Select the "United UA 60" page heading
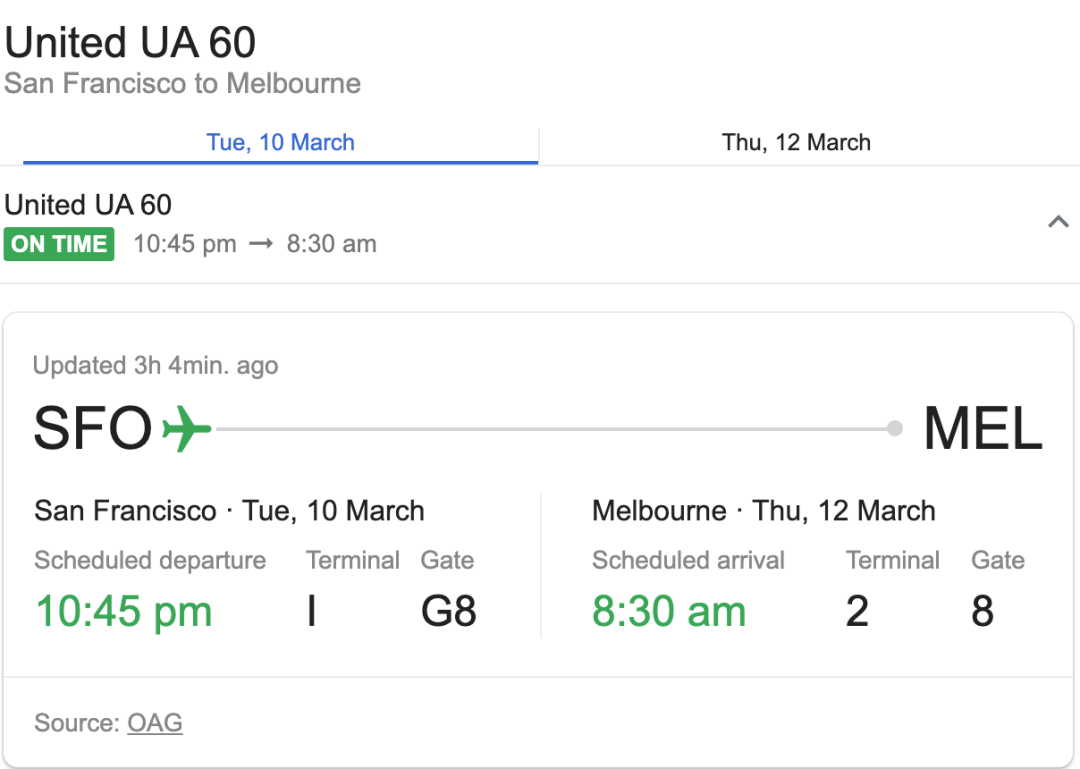The width and height of the screenshot is (1080, 769). [x=130, y=42]
